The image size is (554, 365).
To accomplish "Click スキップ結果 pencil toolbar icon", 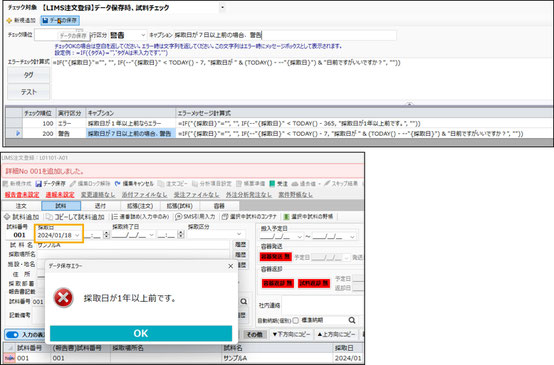I will [x=327, y=184].
